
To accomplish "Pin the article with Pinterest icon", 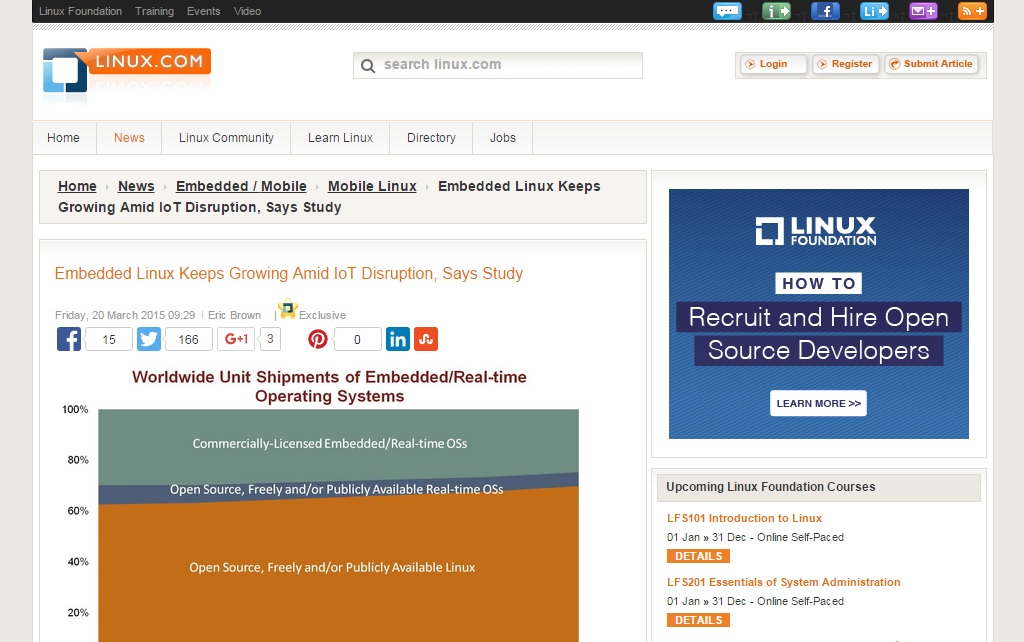I will tap(318, 339).
